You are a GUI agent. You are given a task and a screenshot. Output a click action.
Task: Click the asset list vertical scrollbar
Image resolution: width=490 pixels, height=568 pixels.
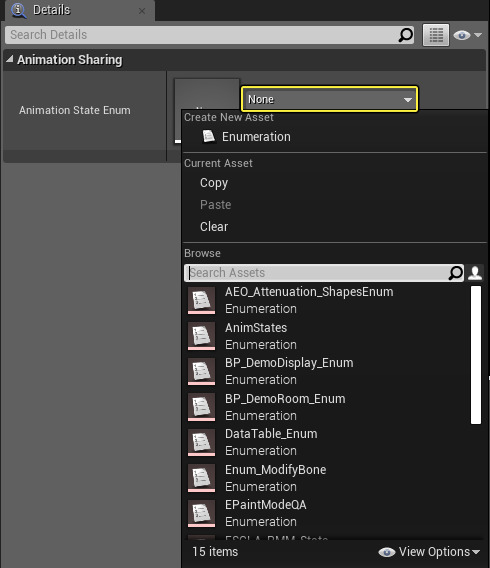[x=476, y=355]
